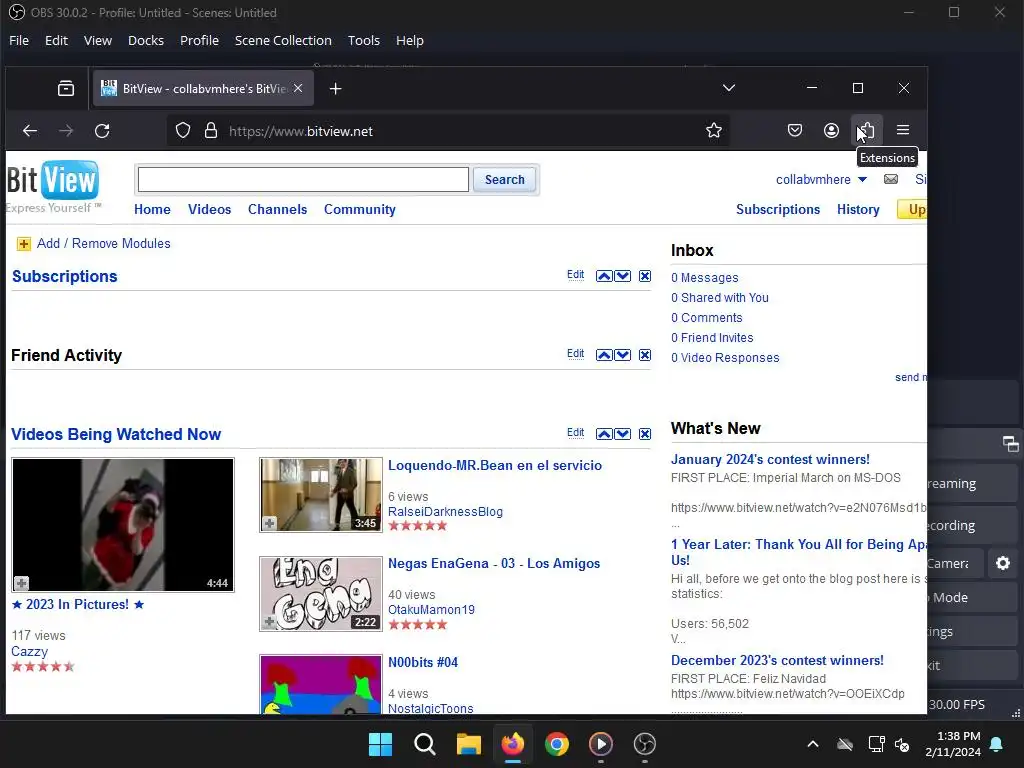The width and height of the screenshot is (1024, 768).
Task: Reload the BitView page
Action: point(102,131)
